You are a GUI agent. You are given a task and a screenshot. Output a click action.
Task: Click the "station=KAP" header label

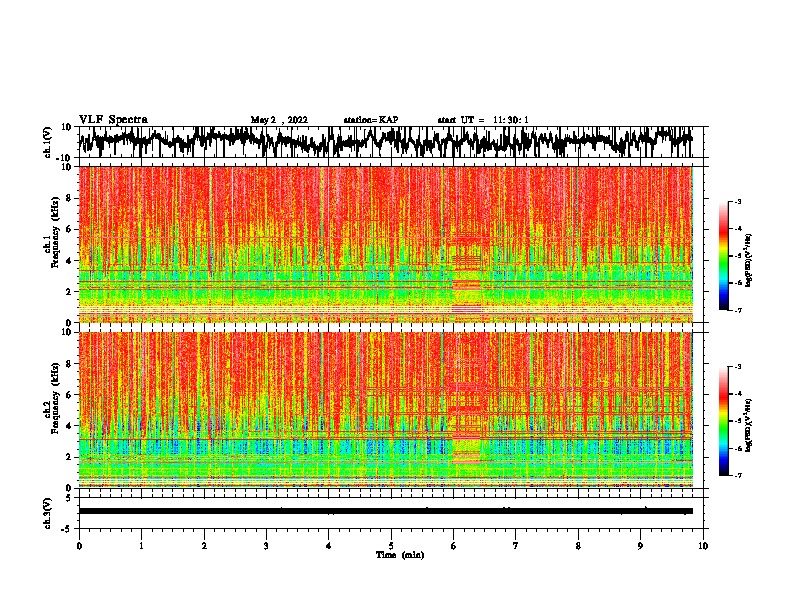click(371, 120)
